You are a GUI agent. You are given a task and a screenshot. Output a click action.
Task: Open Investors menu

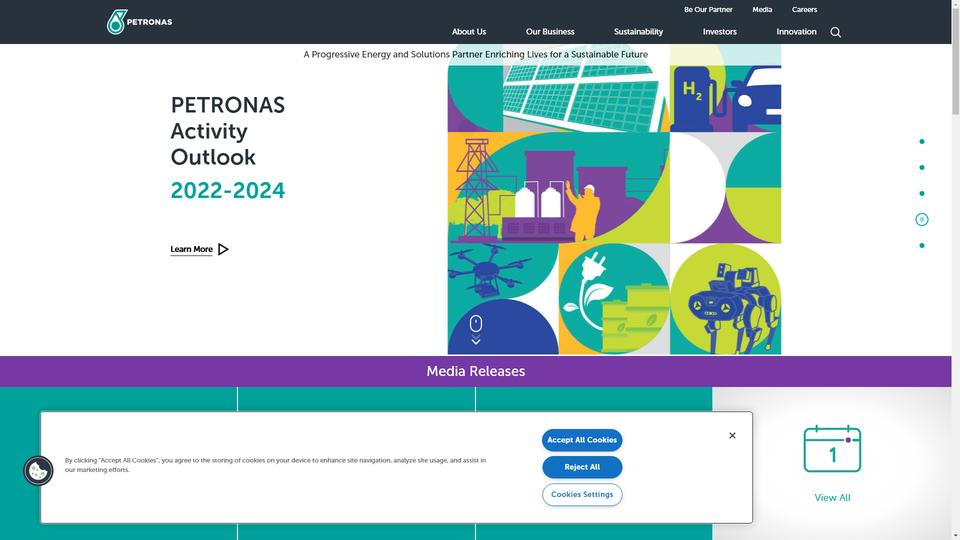[x=719, y=32]
